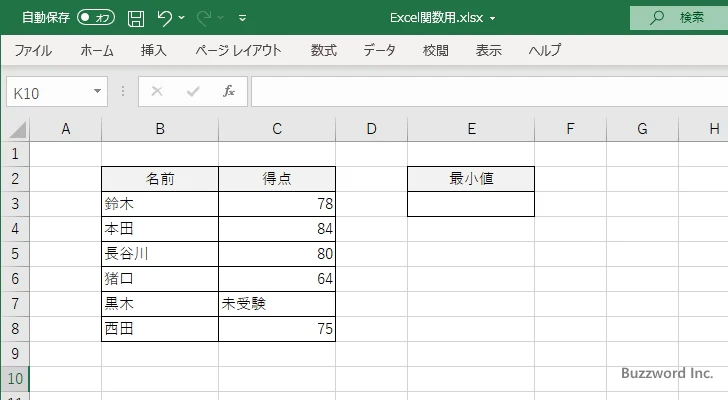Viewport: 728px width, 400px height.
Task: Select the score cell showing 75
Action: click(277, 329)
